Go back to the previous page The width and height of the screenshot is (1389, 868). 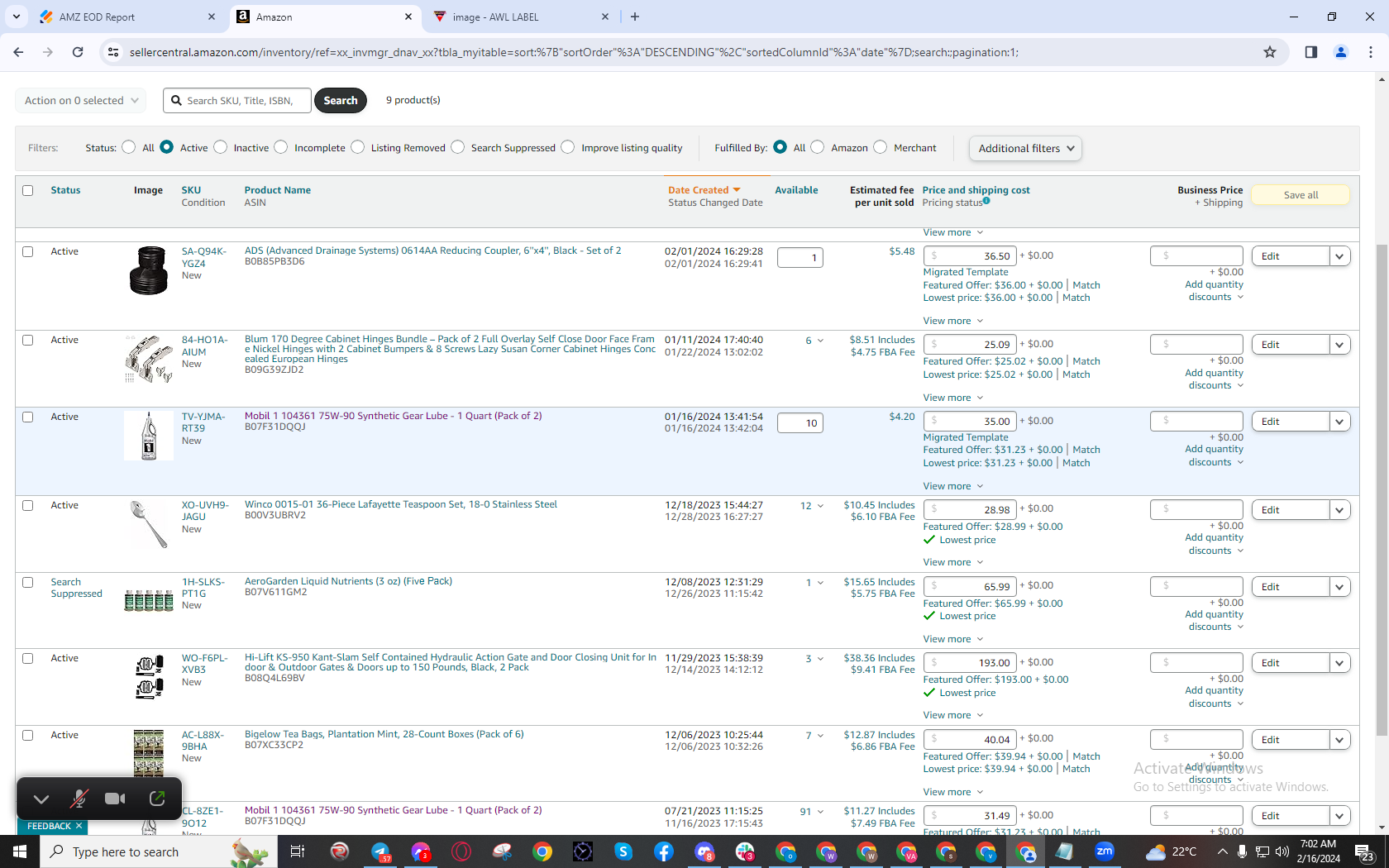18,52
